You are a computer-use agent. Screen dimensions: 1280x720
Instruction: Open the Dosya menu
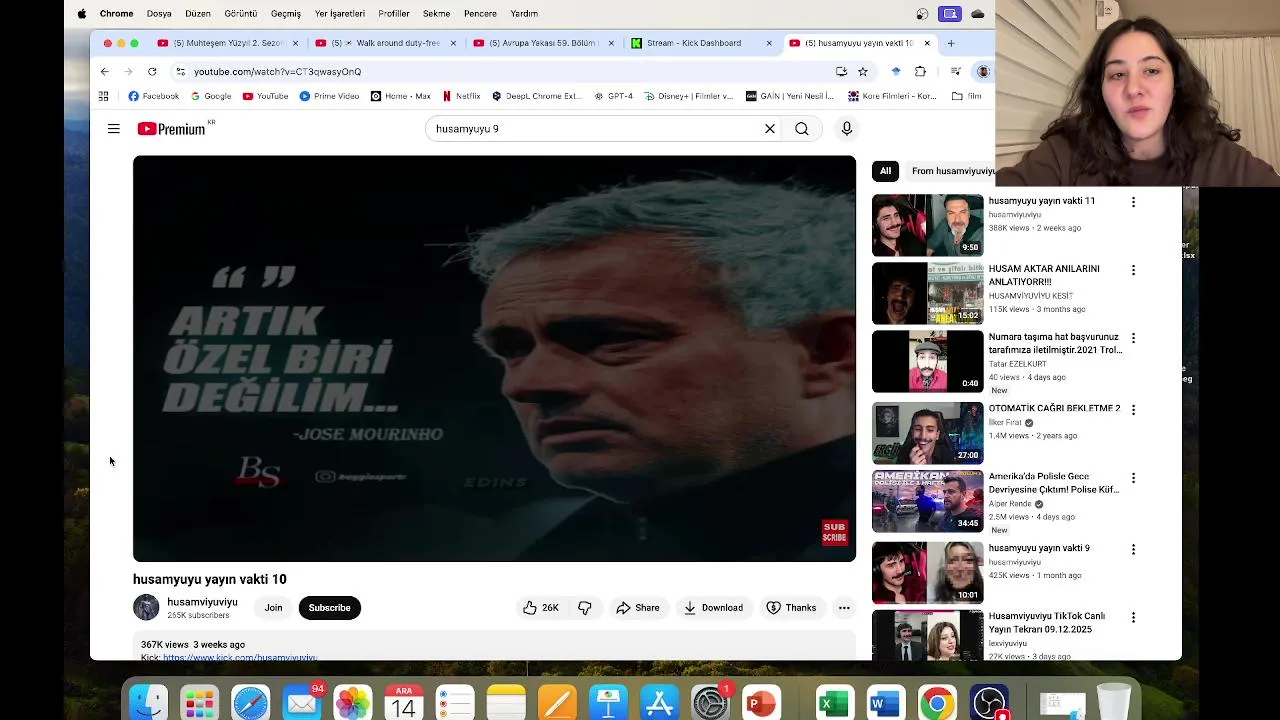[159, 14]
